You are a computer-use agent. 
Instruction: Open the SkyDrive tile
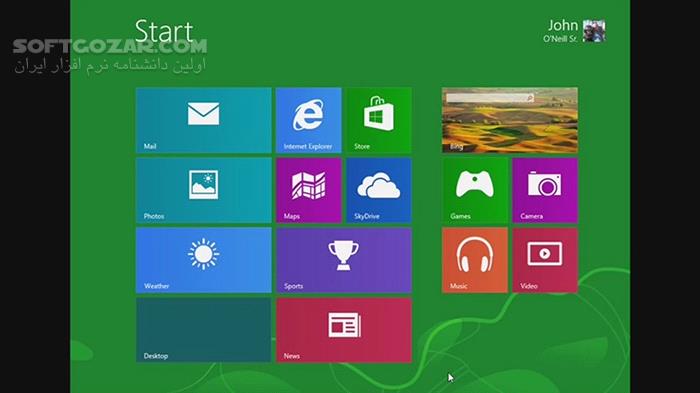[379, 190]
